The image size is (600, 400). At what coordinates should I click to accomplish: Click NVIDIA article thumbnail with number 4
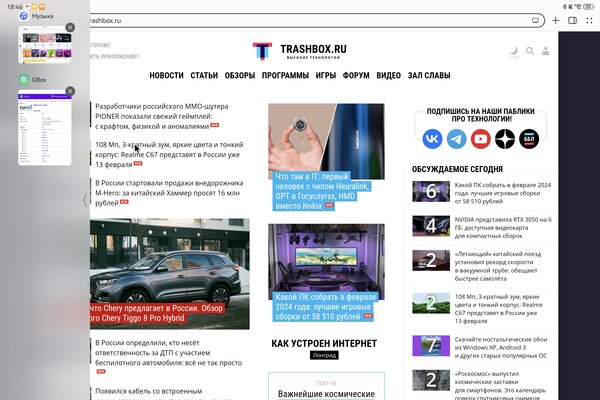(x=431, y=226)
